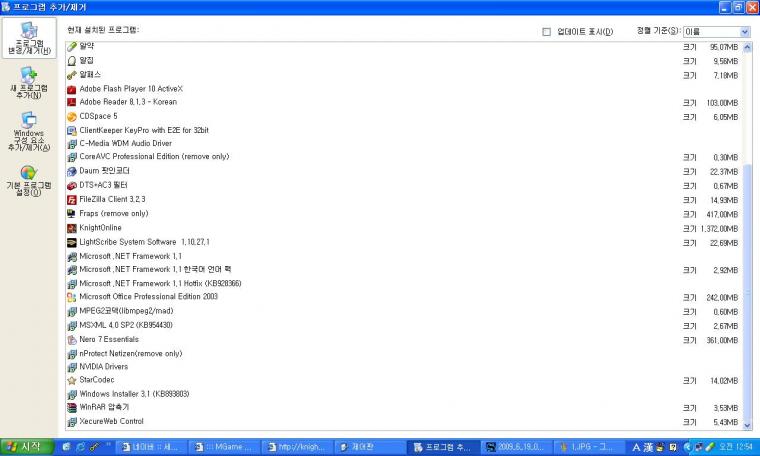Click the CoreAVC Professional Edition icon
Screen dimensions: 760x456
point(72,157)
